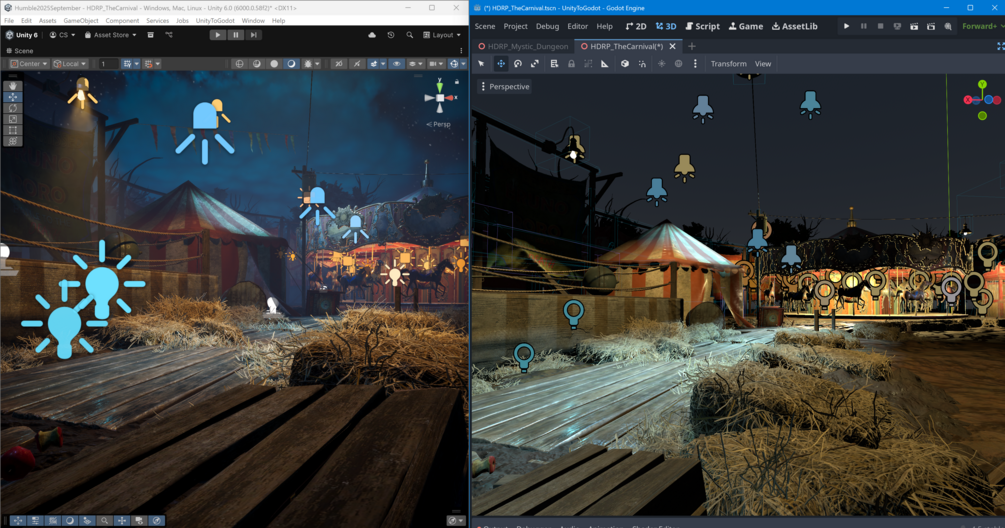This screenshot has height=528, width=1005.
Task: Select the Rect tool in Unity's tool overlay
Action: [x=13, y=129]
